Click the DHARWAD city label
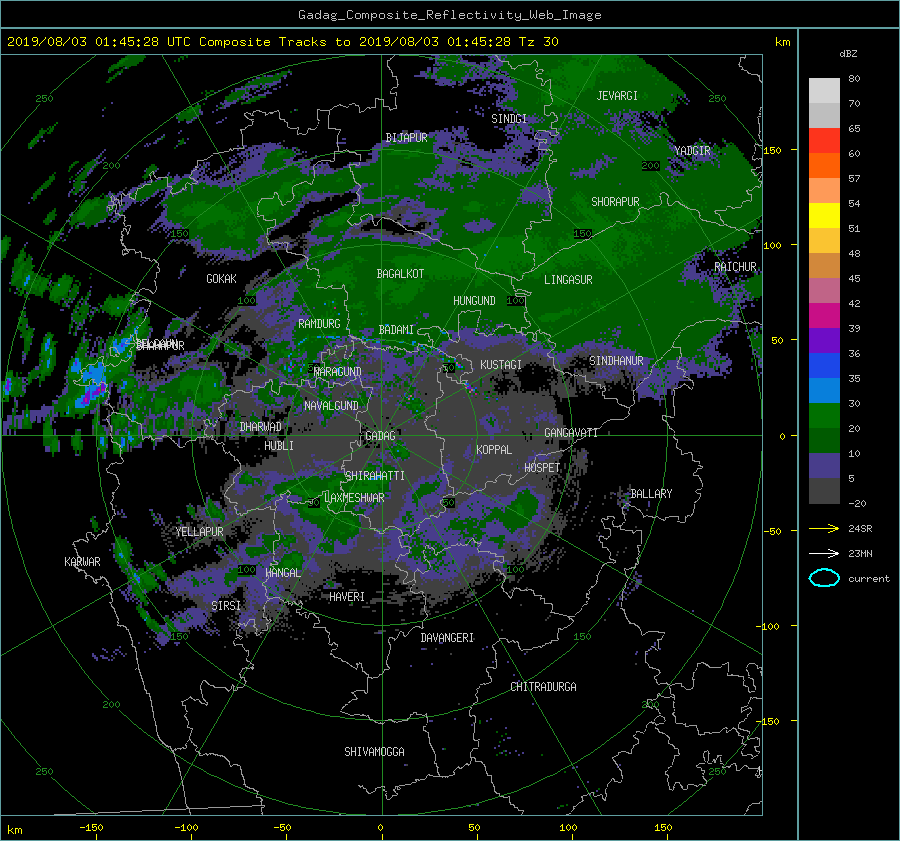The image size is (900, 841). [261, 427]
